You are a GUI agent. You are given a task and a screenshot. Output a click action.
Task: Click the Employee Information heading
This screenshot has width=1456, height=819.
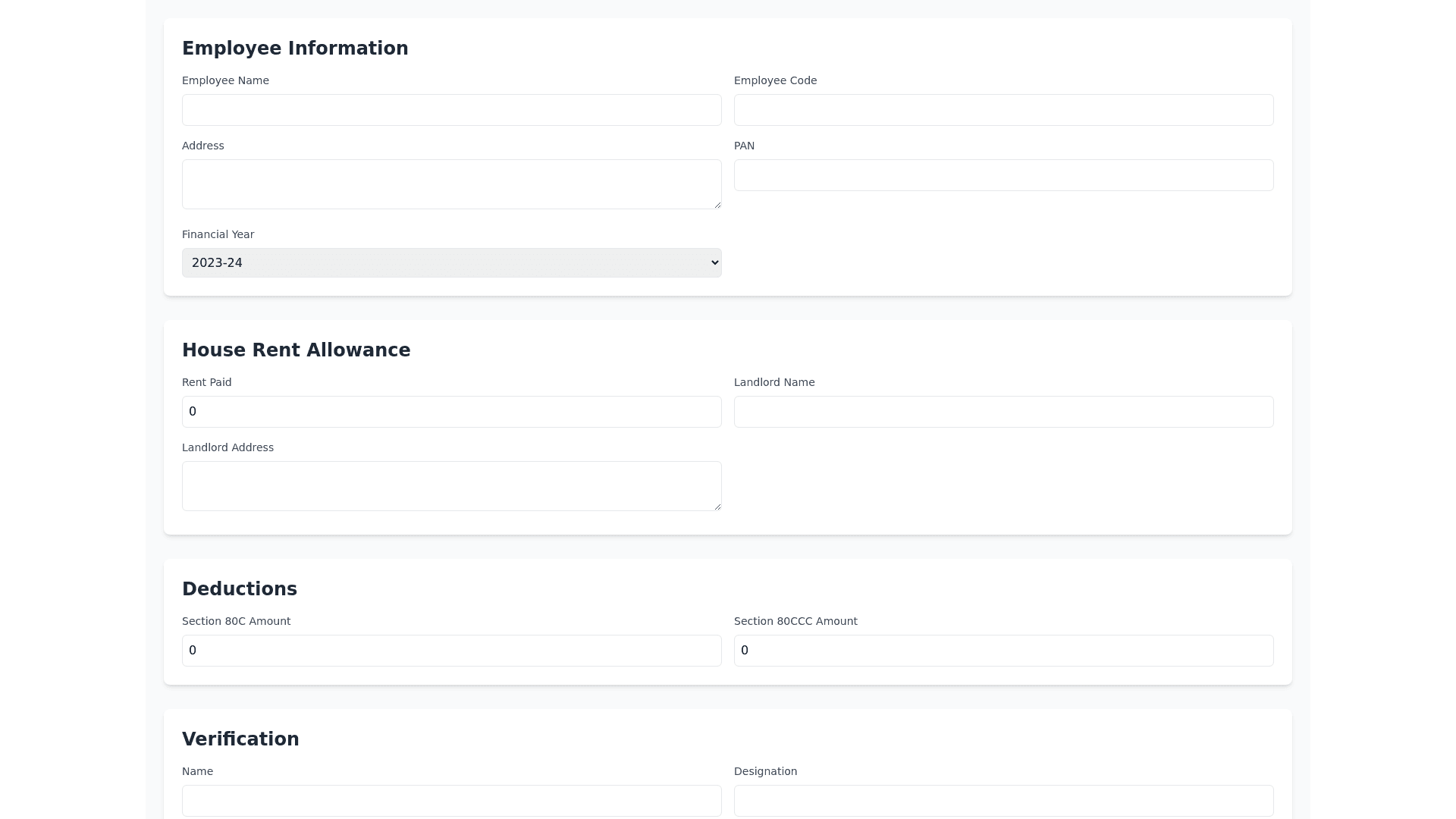(295, 49)
